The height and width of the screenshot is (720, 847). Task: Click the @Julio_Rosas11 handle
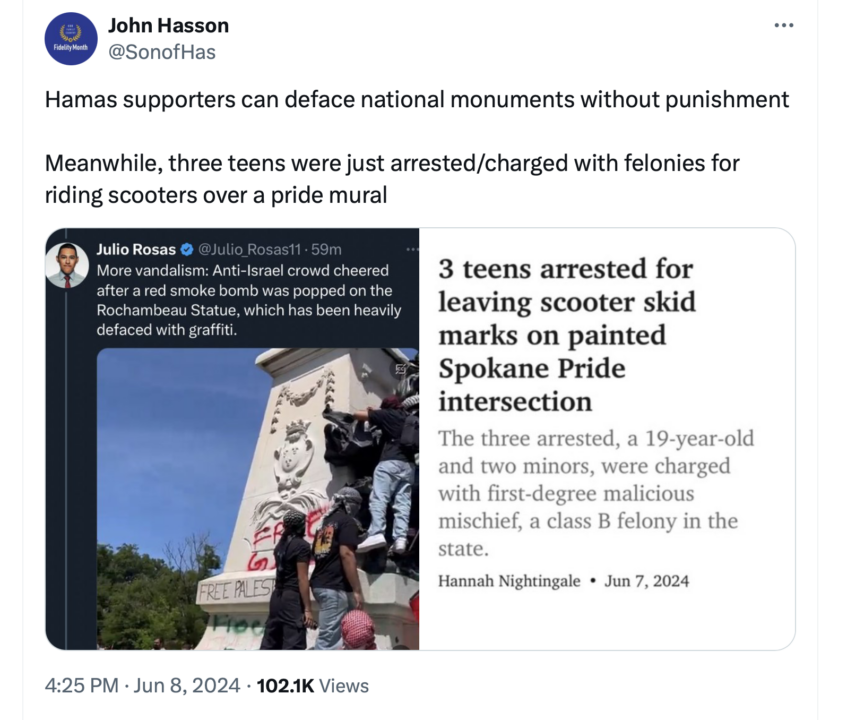[x=249, y=249]
